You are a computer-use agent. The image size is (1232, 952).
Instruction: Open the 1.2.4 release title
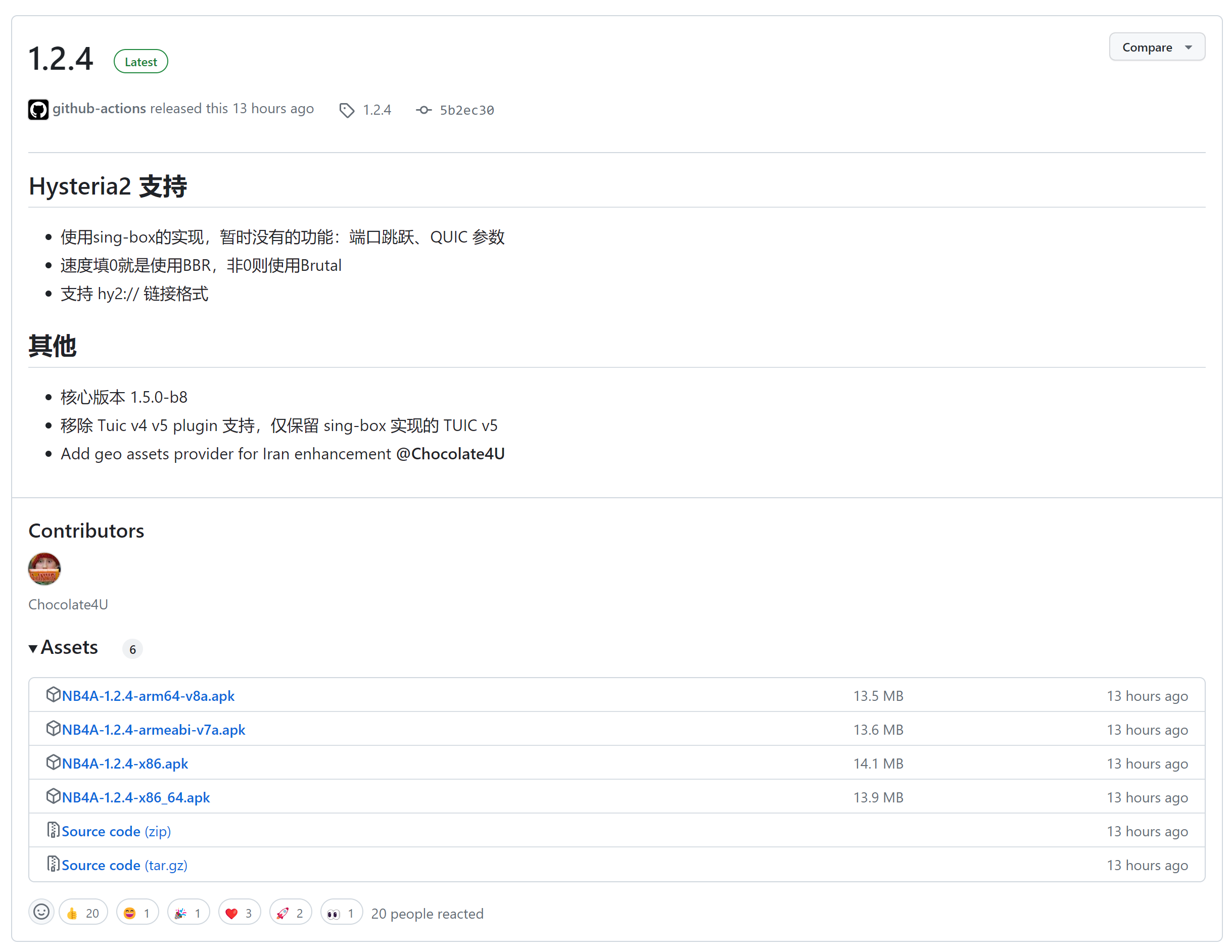coord(61,59)
